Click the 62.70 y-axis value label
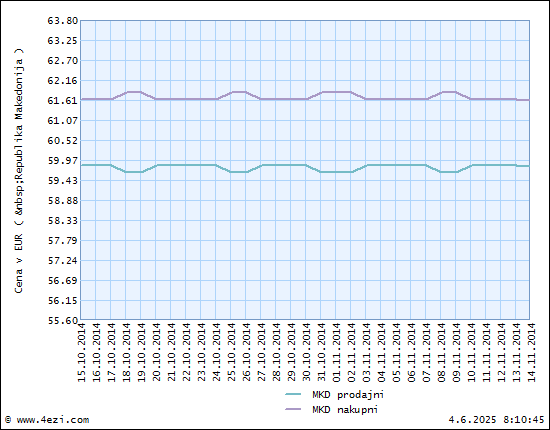 click(62, 61)
